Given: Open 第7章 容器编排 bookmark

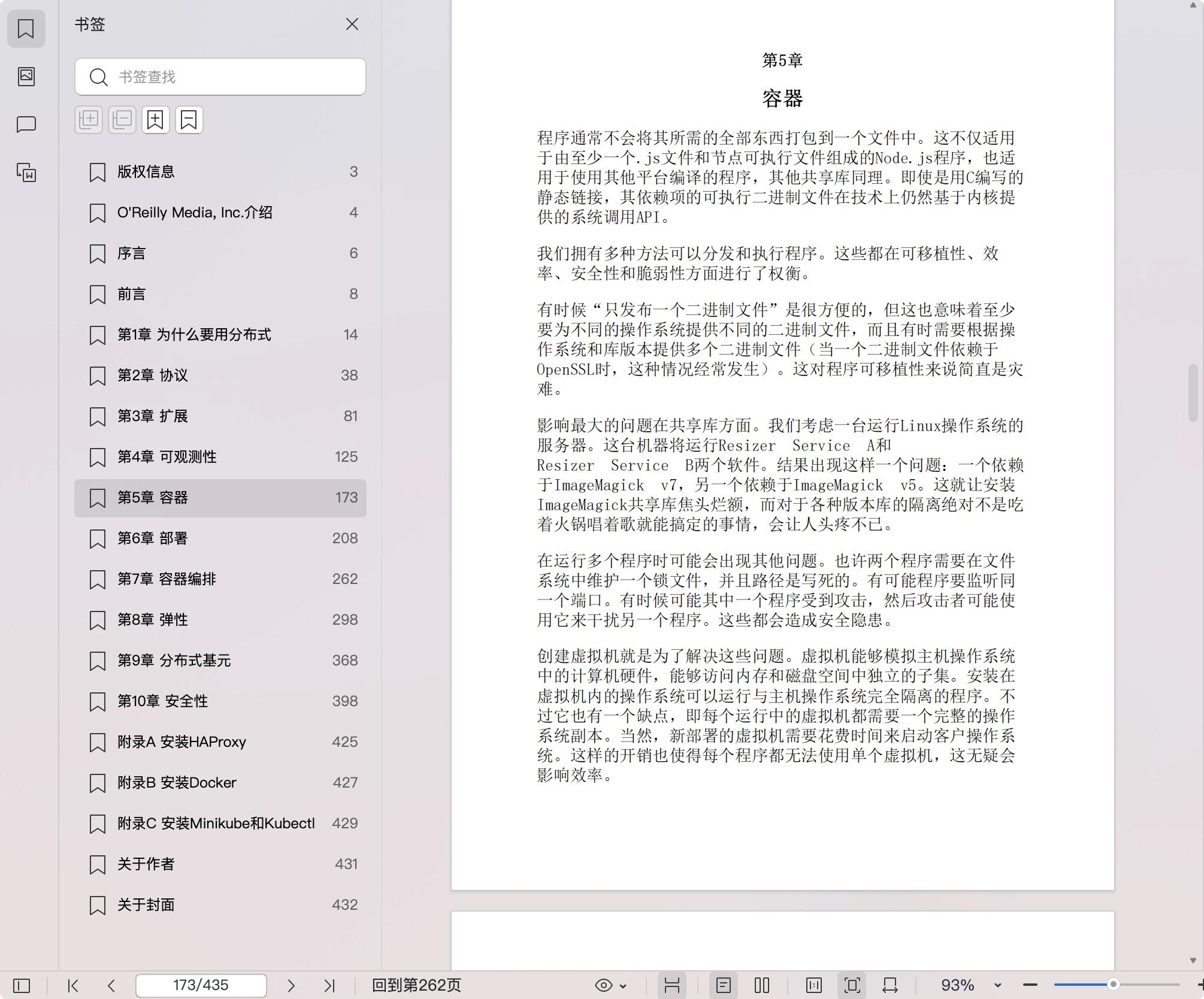Looking at the screenshot, I should 220,579.
